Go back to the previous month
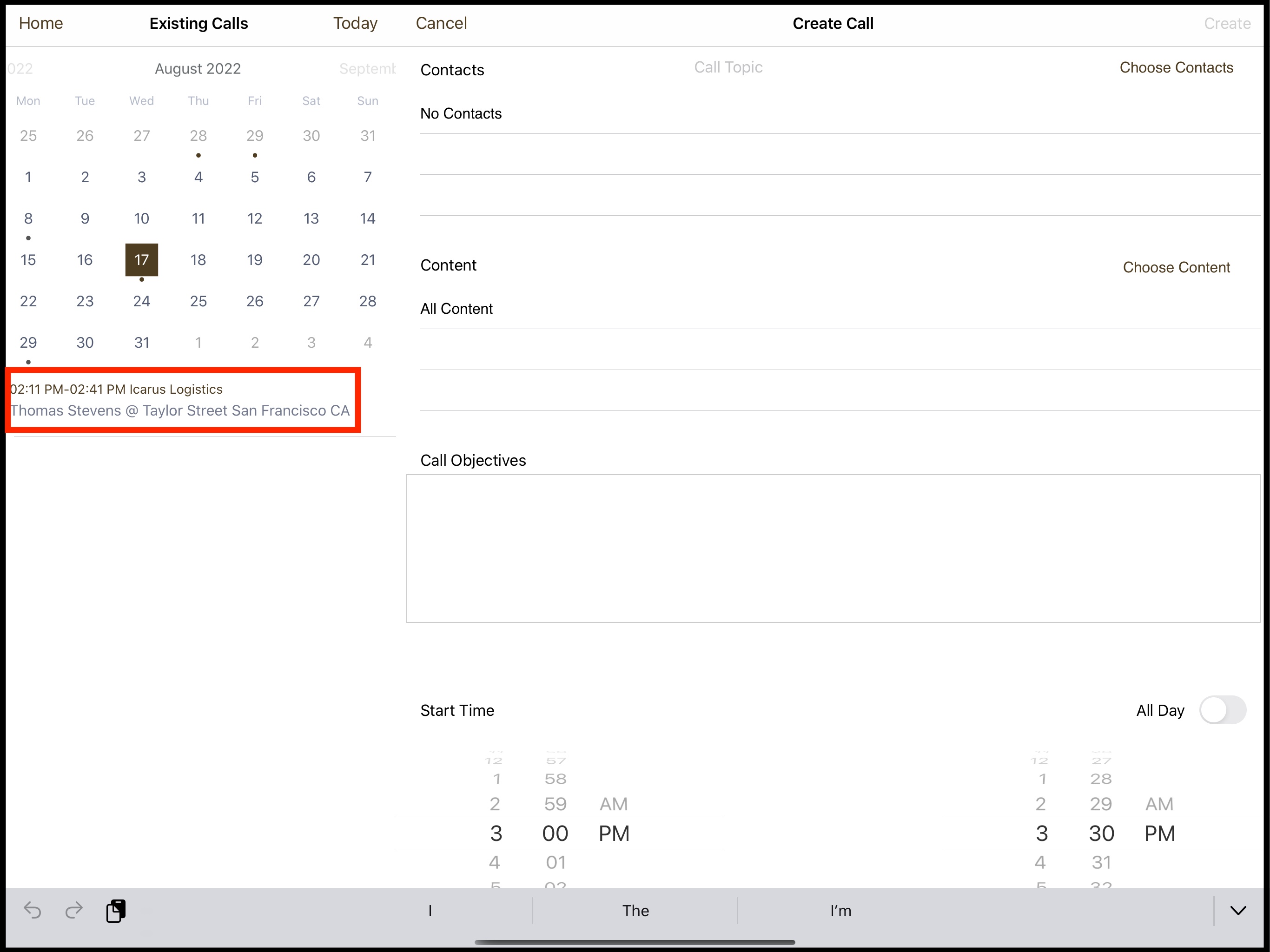The image size is (1270, 952). pyautogui.click(x=20, y=68)
